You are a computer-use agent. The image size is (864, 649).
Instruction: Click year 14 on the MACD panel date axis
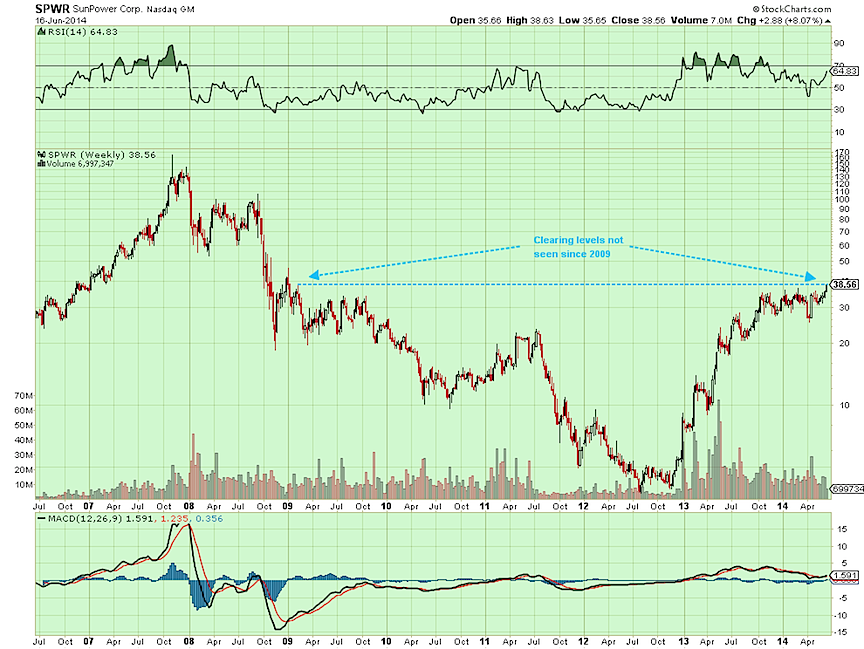point(782,641)
